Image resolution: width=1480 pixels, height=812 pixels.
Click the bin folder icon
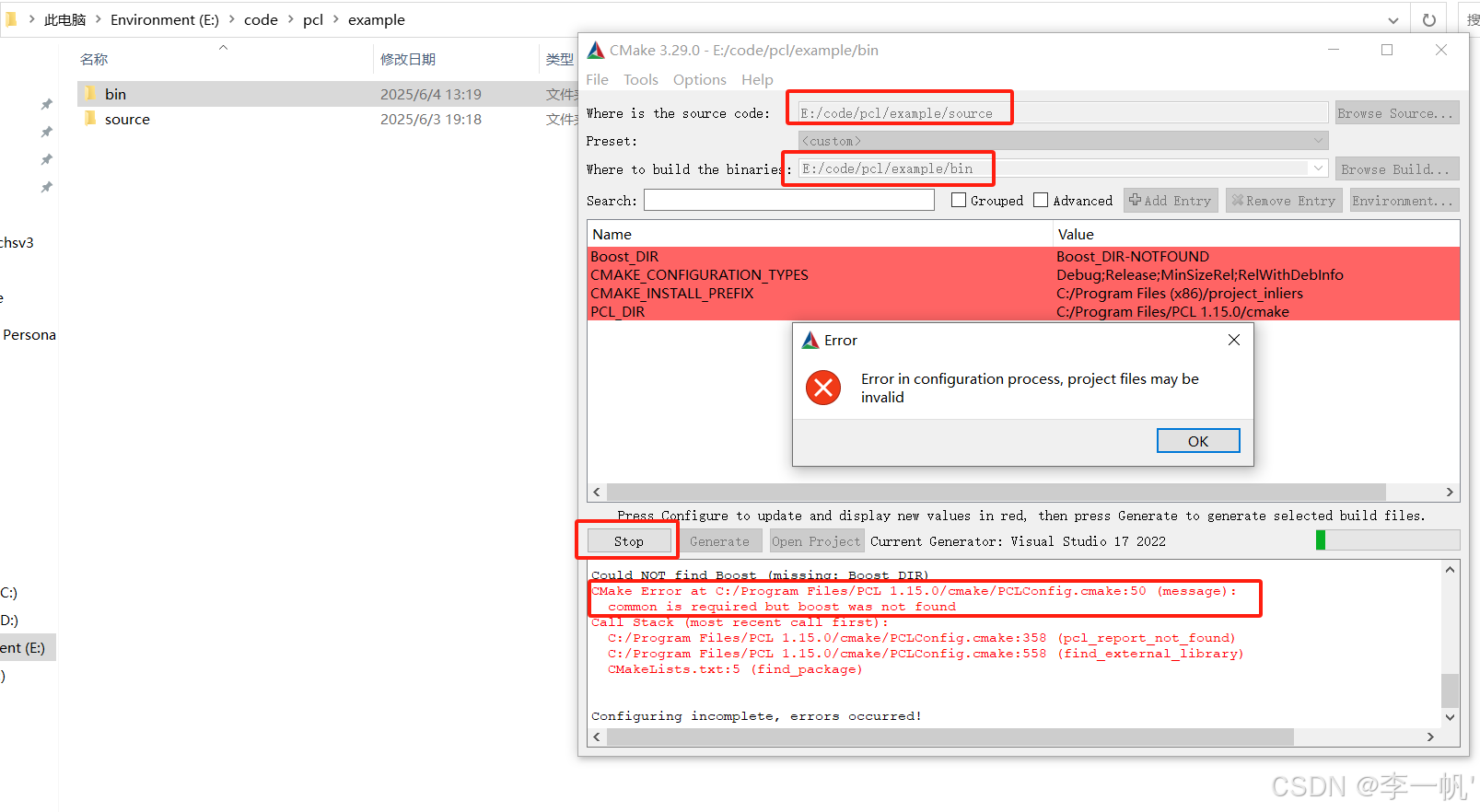point(90,93)
